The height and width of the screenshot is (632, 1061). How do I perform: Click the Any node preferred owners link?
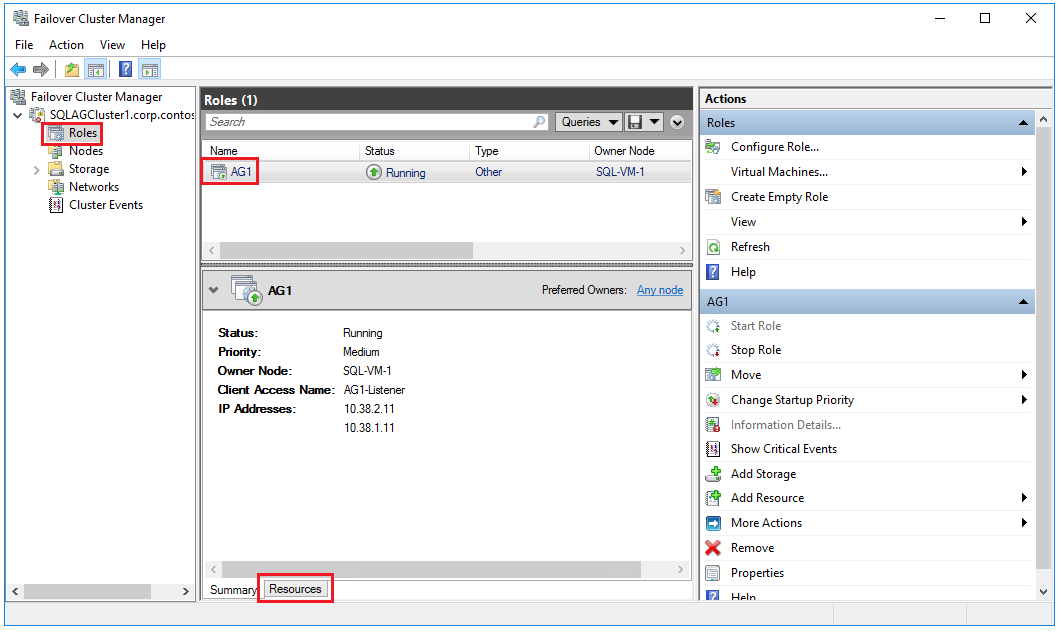pyautogui.click(x=659, y=290)
